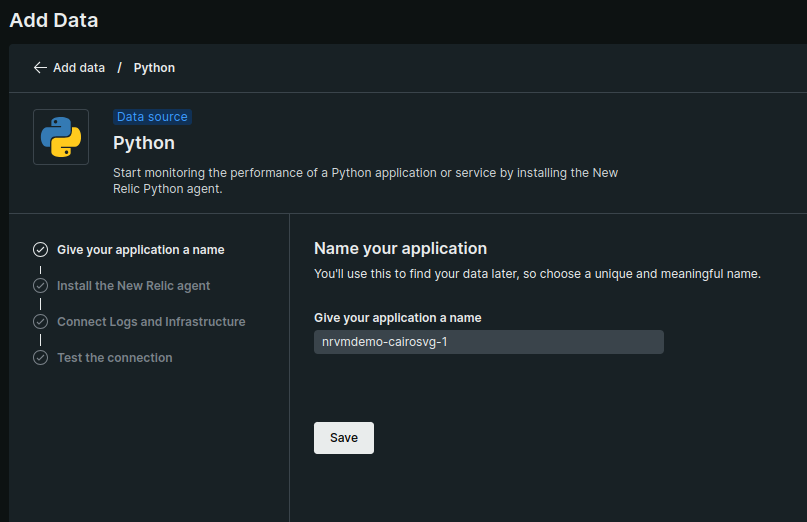
Task: Open the Add data breadcrumb link
Action: pyautogui.click(x=79, y=68)
